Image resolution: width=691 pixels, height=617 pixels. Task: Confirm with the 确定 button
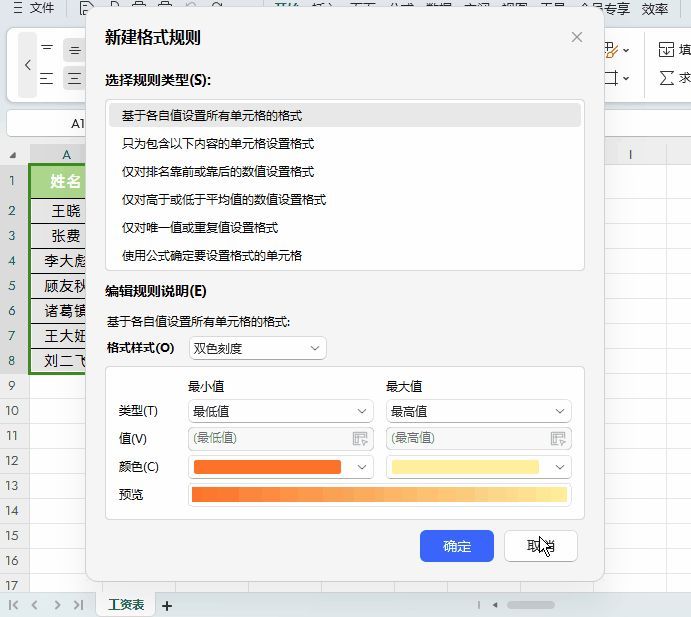[x=457, y=546]
